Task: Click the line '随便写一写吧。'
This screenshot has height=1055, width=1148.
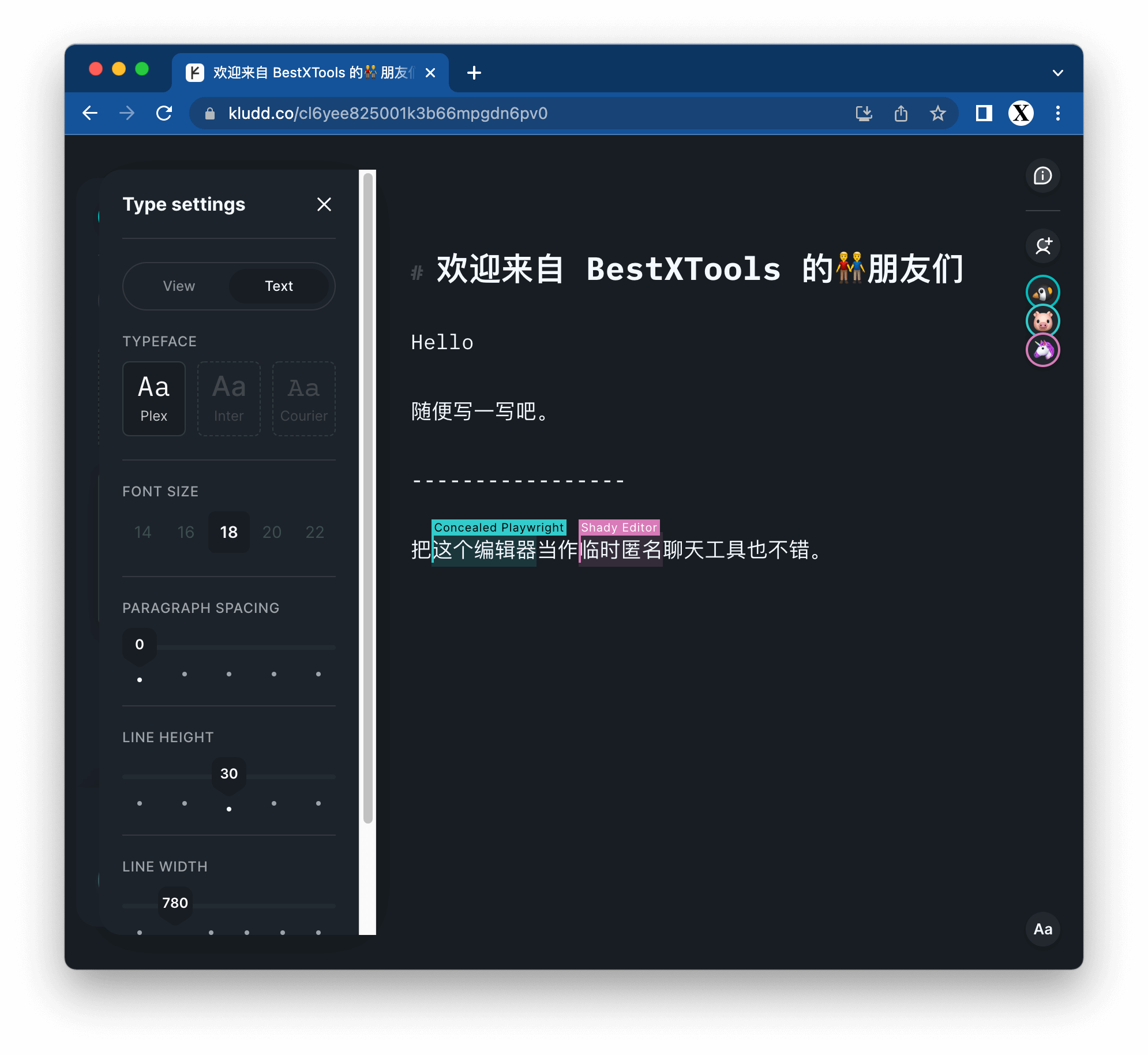Action: (x=479, y=412)
